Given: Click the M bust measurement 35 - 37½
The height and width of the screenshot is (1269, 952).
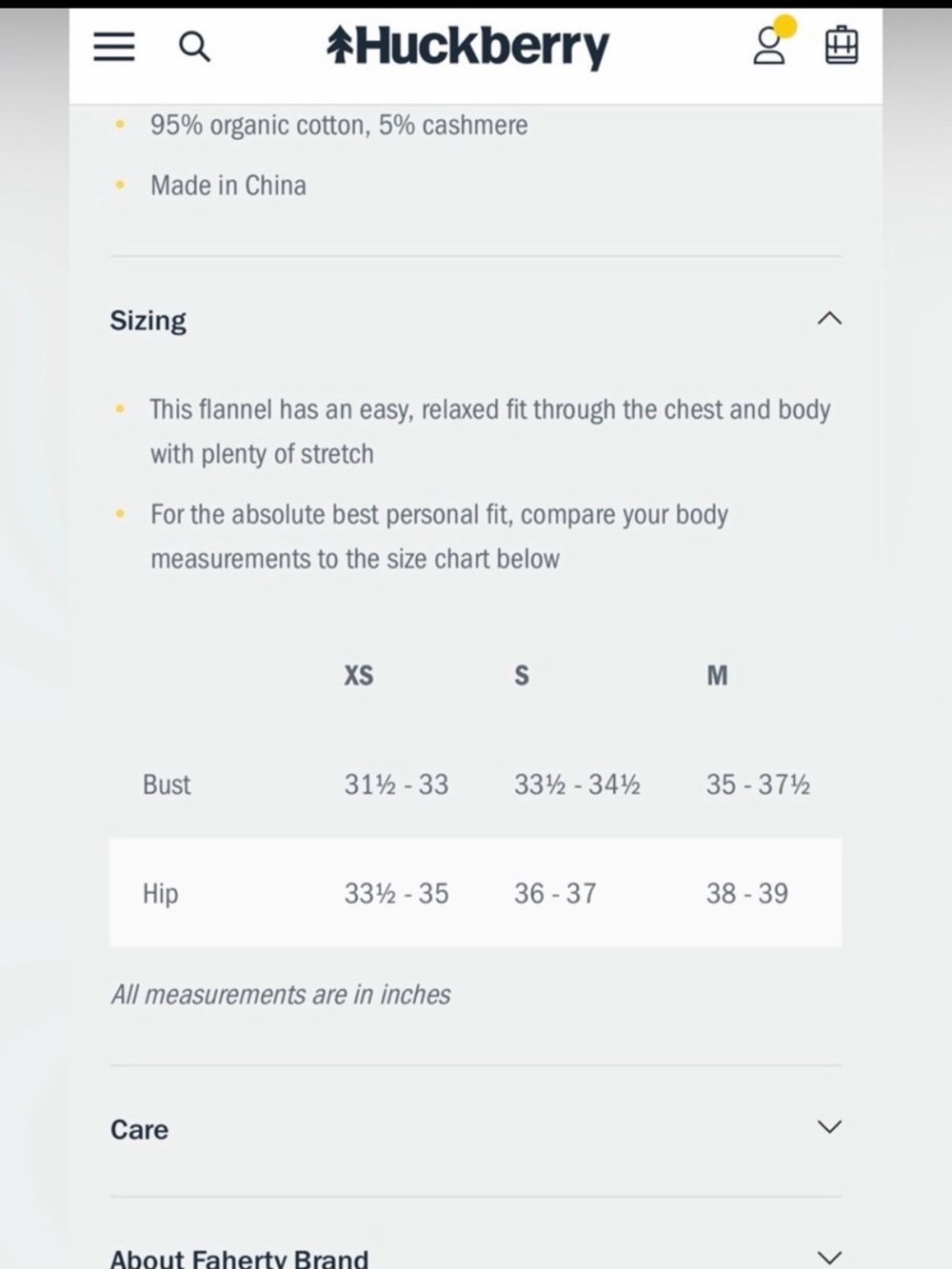Looking at the screenshot, I should coord(758,784).
